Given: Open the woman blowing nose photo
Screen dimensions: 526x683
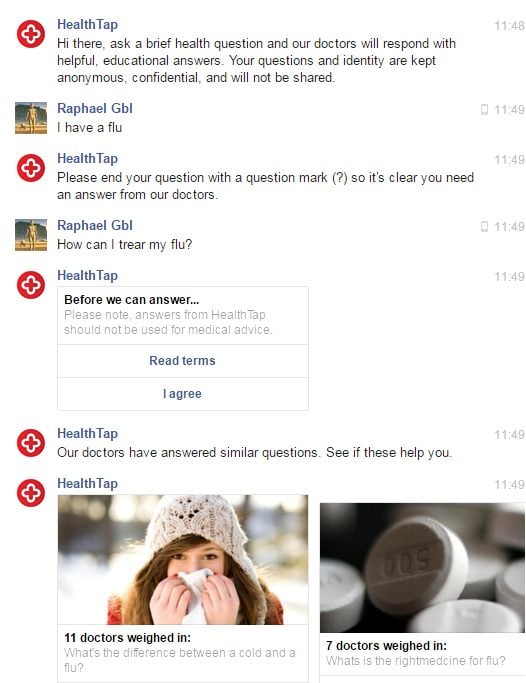Looking at the screenshot, I should [x=183, y=559].
